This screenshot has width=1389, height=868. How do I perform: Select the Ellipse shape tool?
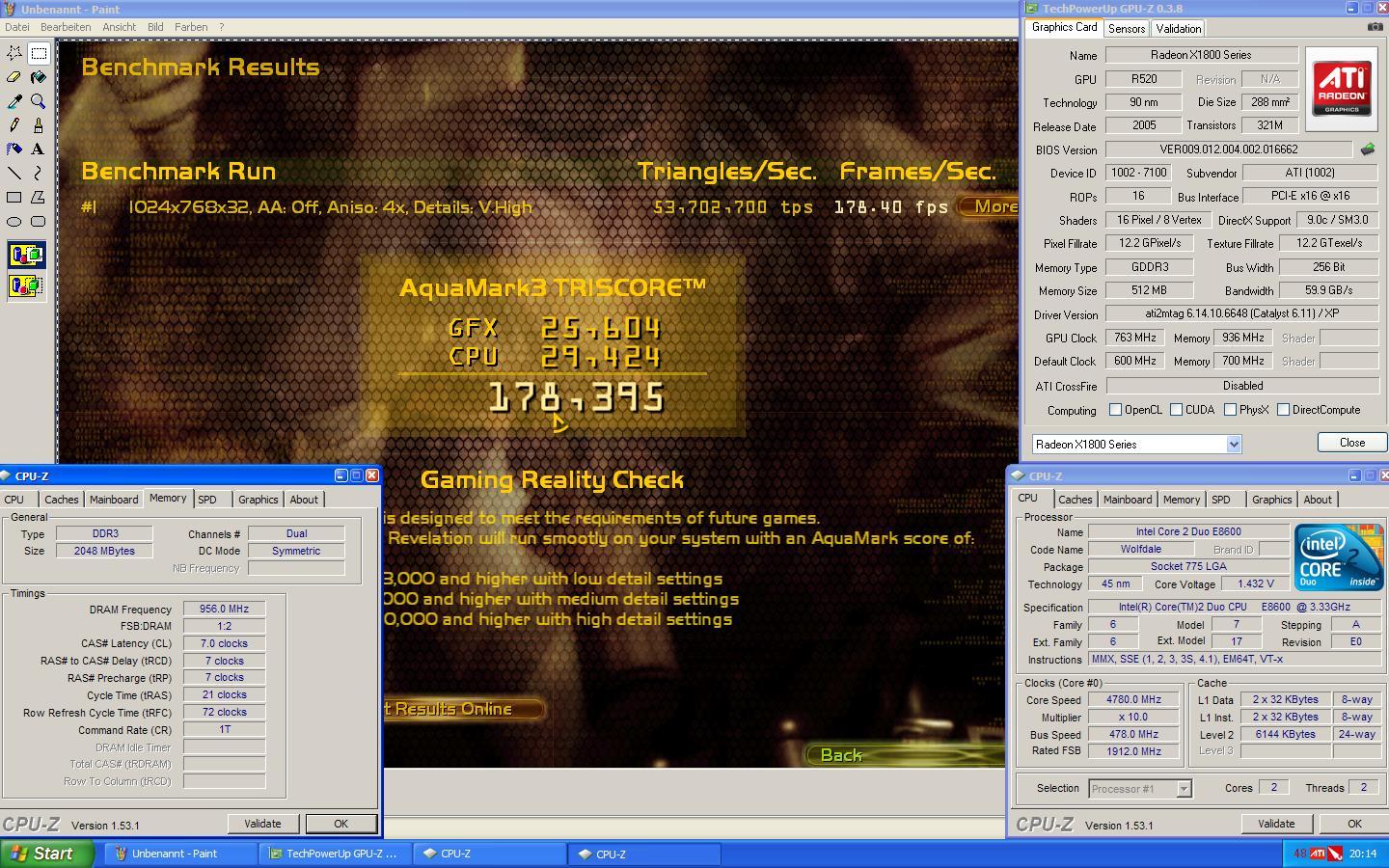pos(14,222)
